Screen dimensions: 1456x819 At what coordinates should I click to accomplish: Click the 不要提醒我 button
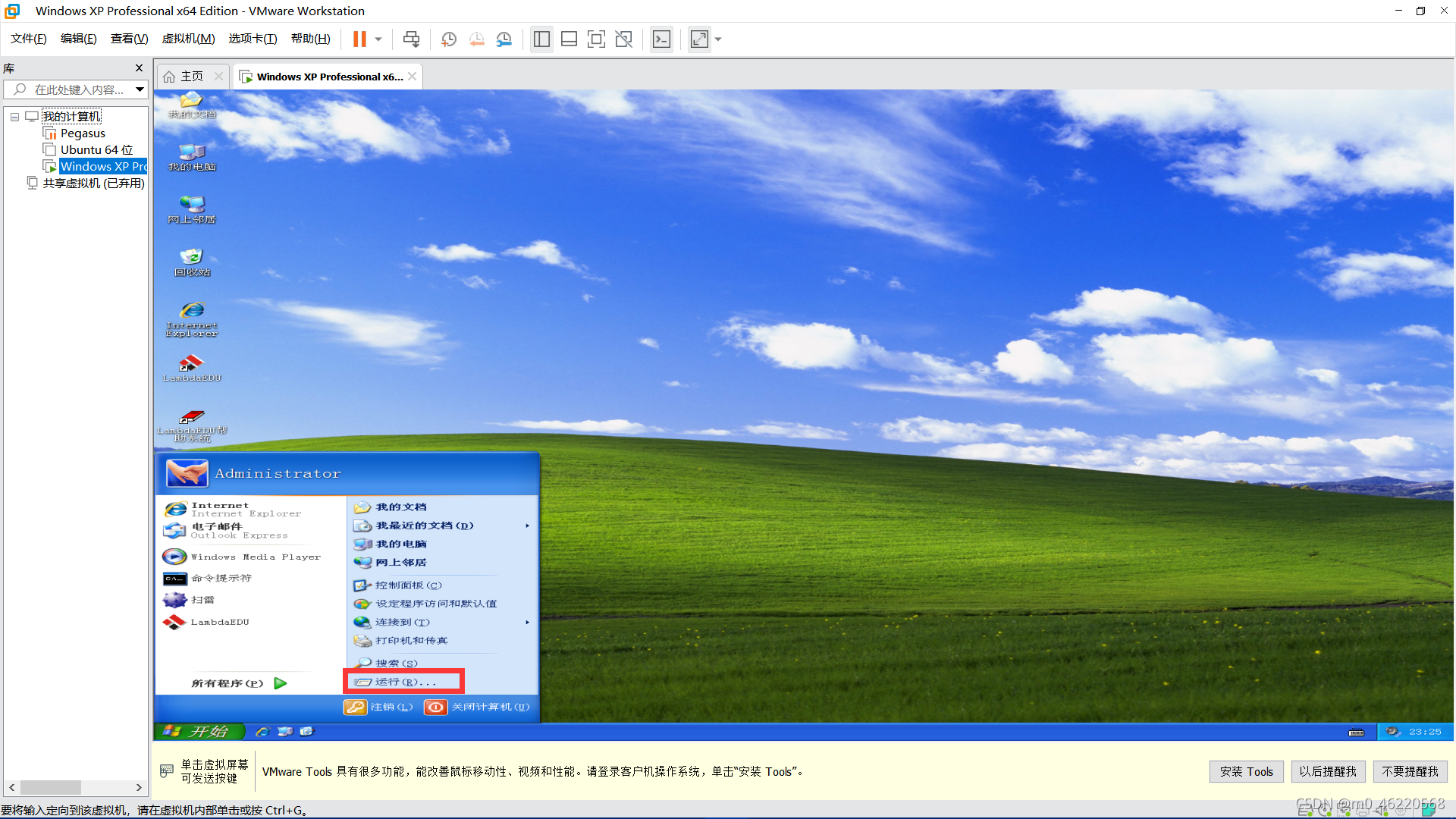point(1410,771)
